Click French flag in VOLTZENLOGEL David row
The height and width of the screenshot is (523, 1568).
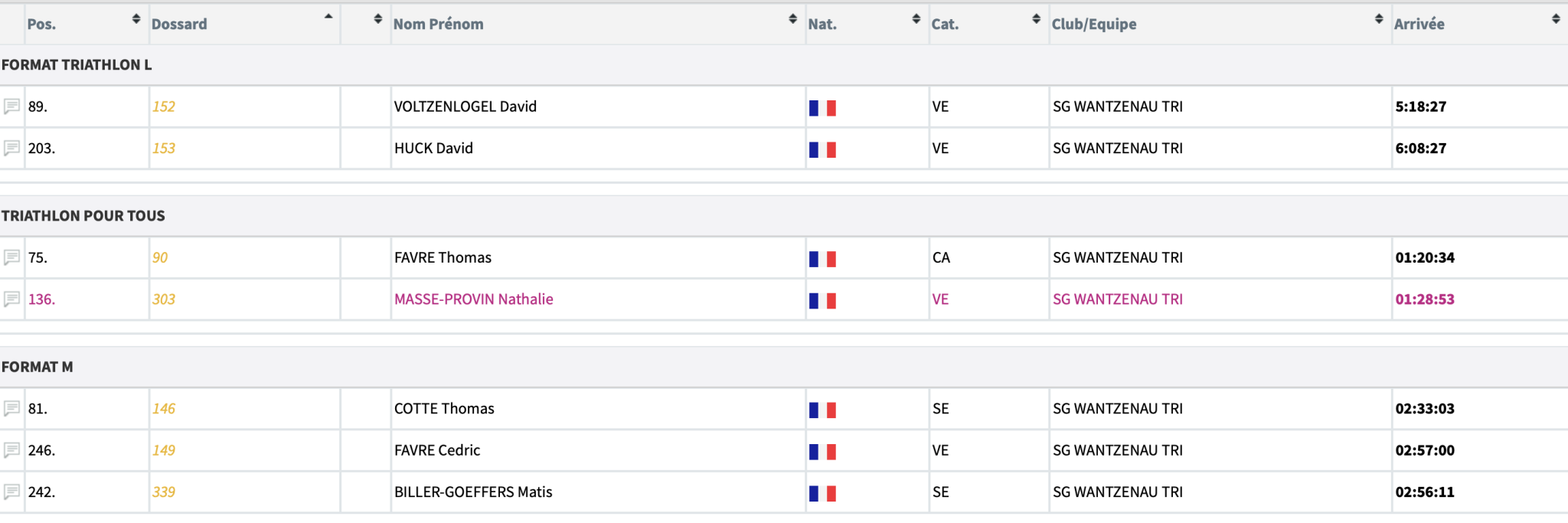point(822,108)
